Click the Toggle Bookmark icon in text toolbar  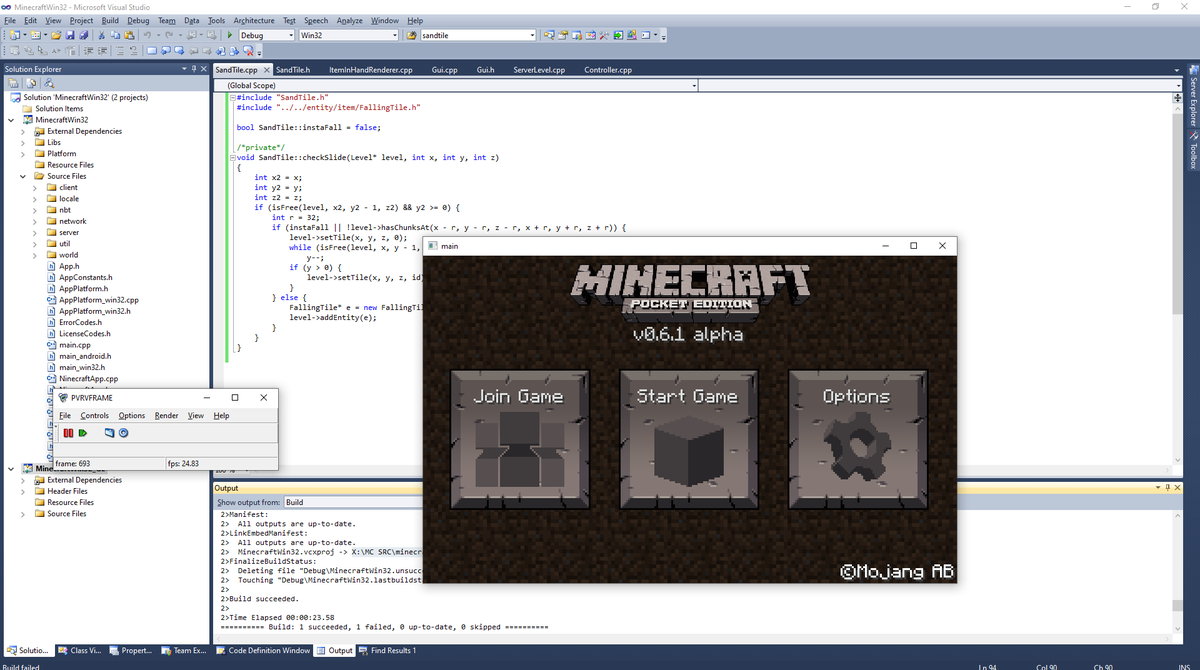point(152,51)
